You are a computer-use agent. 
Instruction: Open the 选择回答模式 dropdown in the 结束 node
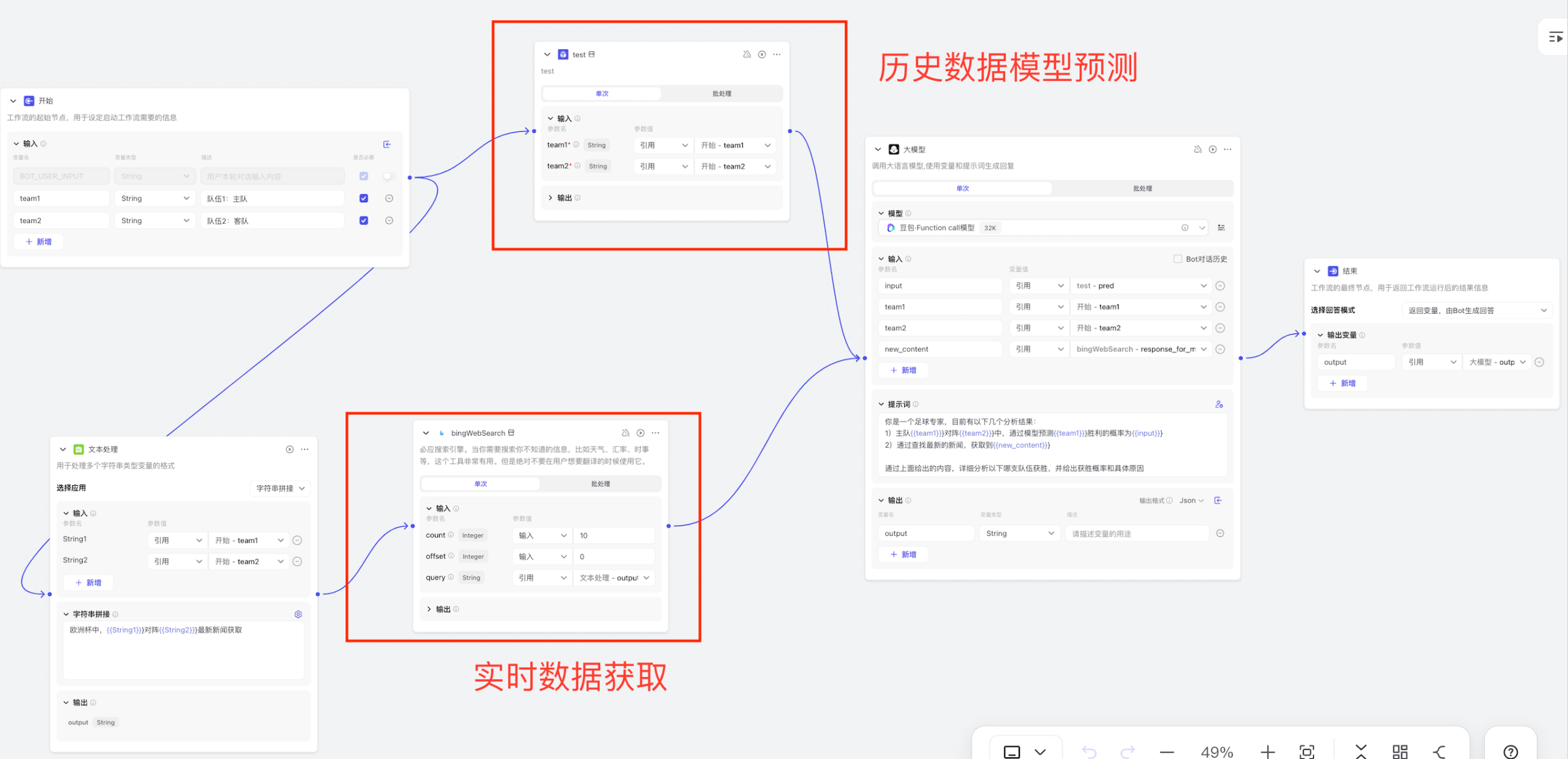point(1476,311)
